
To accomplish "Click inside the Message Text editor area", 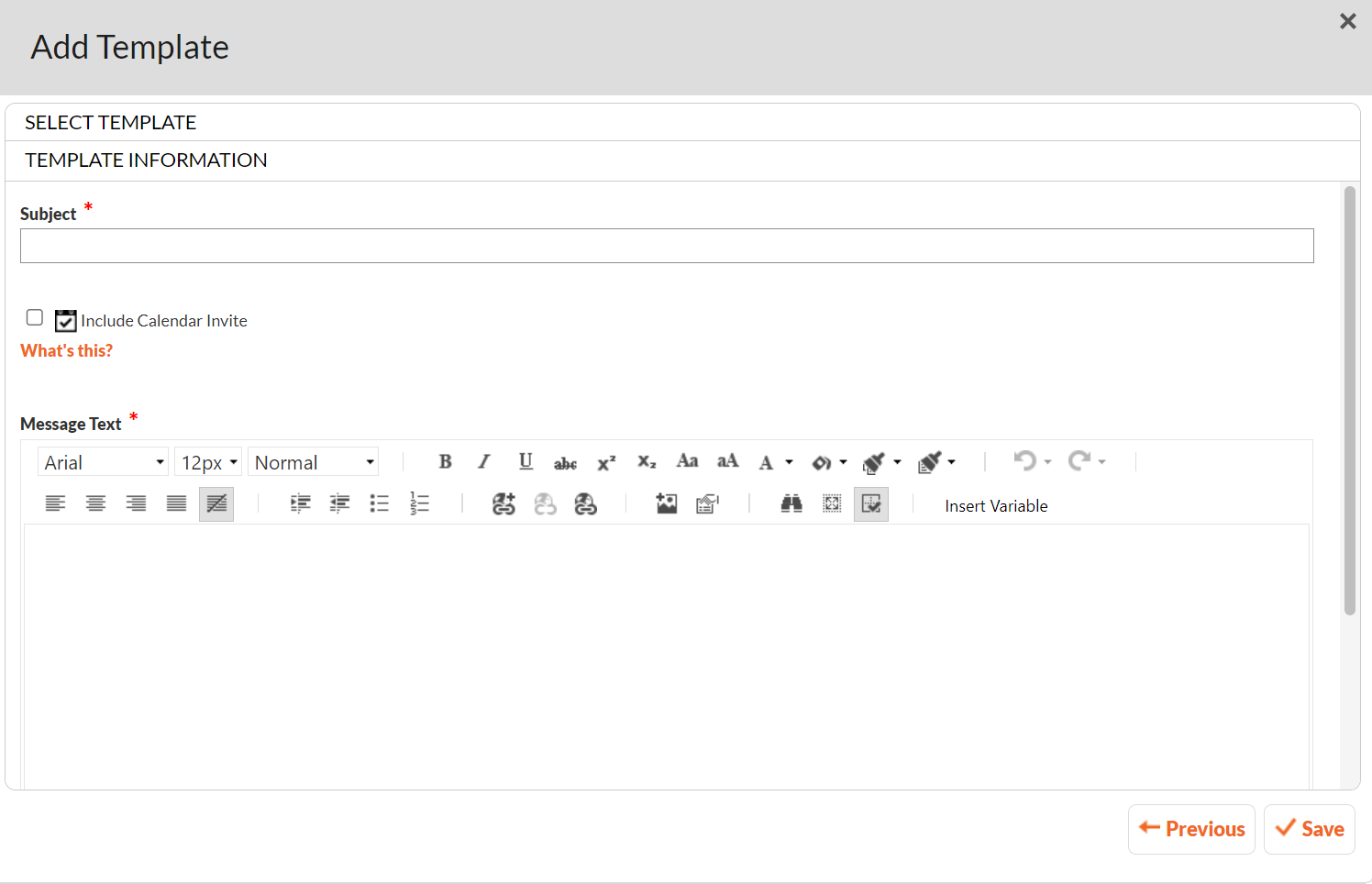I will tap(667, 656).
